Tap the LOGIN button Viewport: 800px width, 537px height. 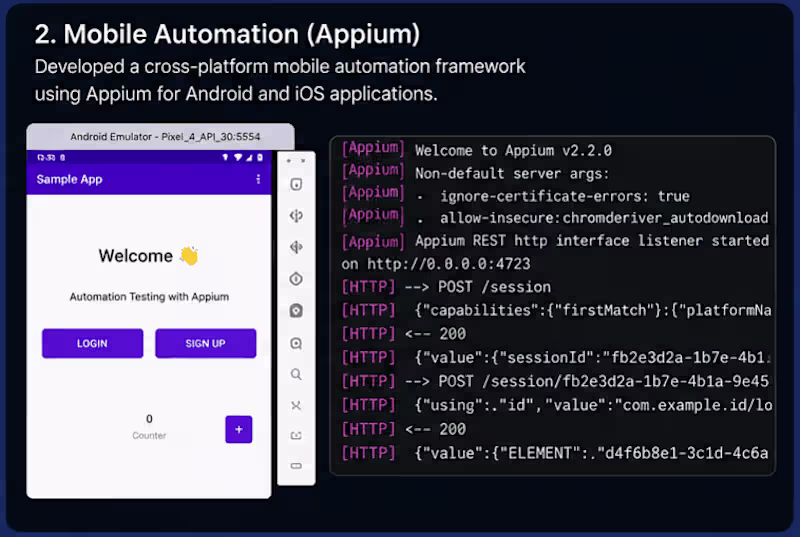(x=92, y=343)
